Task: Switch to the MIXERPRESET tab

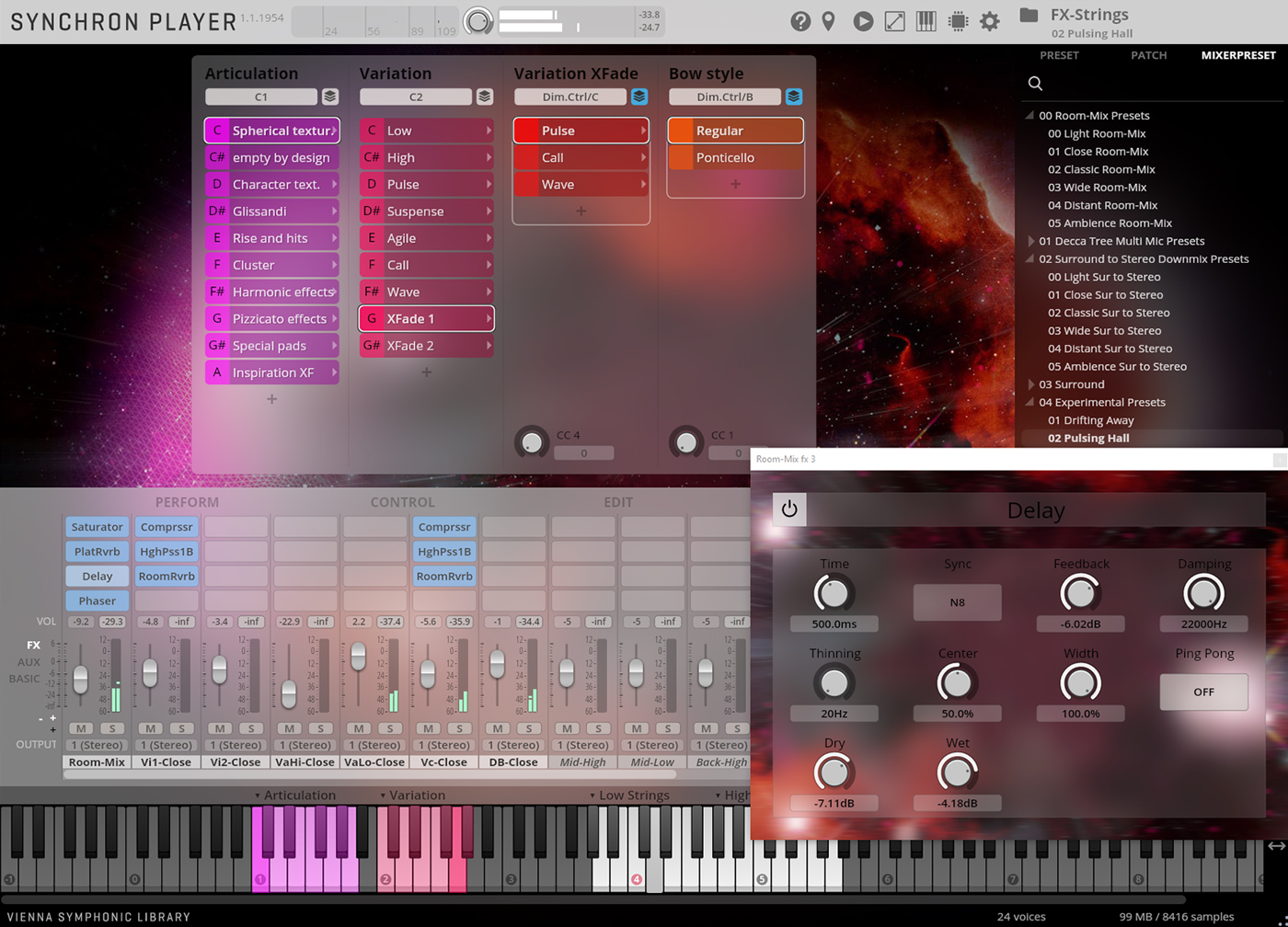Action: click(x=1238, y=55)
